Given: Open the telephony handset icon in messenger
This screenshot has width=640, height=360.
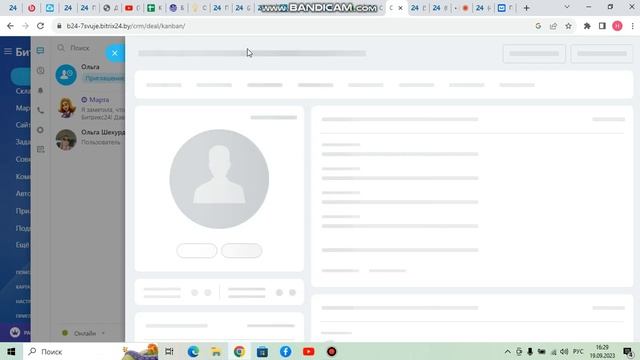Looking at the screenshot, I should [x=40, y=110].
